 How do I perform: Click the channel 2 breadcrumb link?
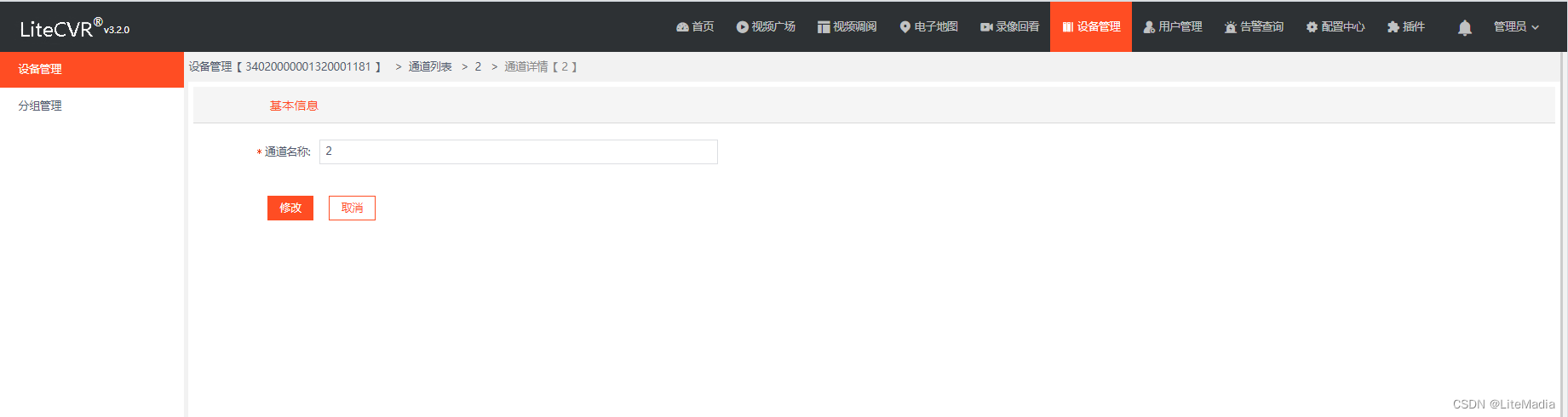point(478,66)
